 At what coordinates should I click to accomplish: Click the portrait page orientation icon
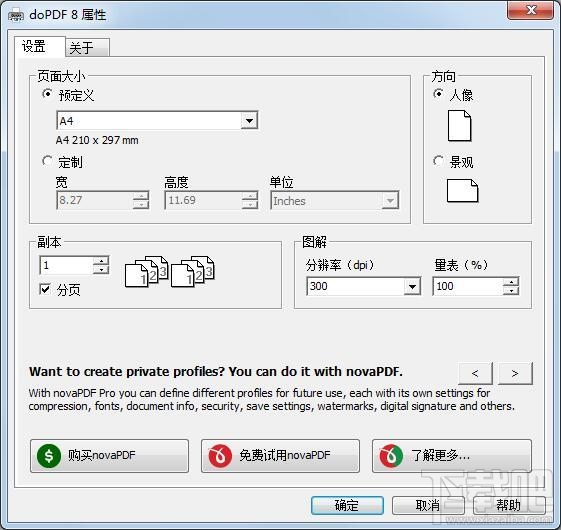click(460, 126)
